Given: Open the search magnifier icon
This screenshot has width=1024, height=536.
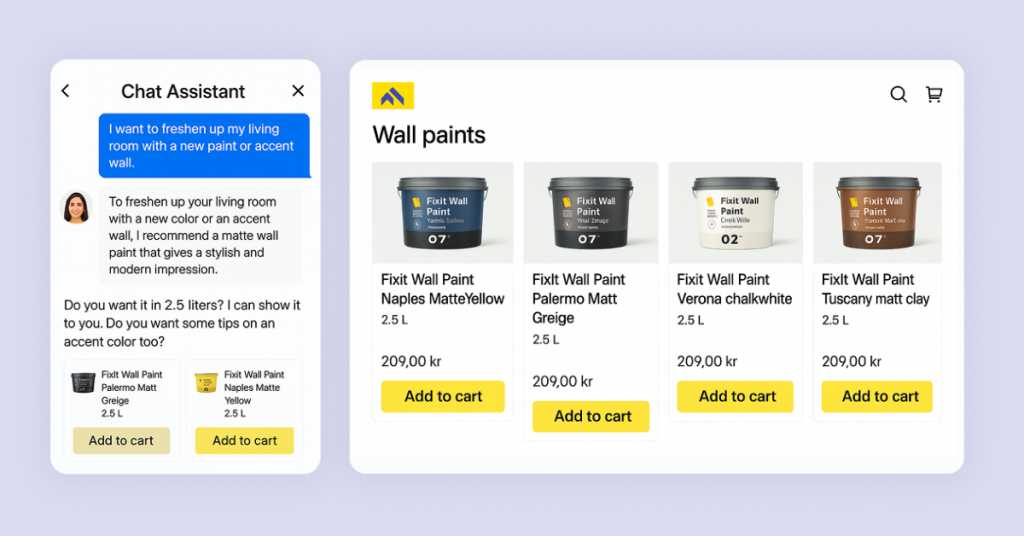Looking at the screenshot, I should [x=899, y=95].
